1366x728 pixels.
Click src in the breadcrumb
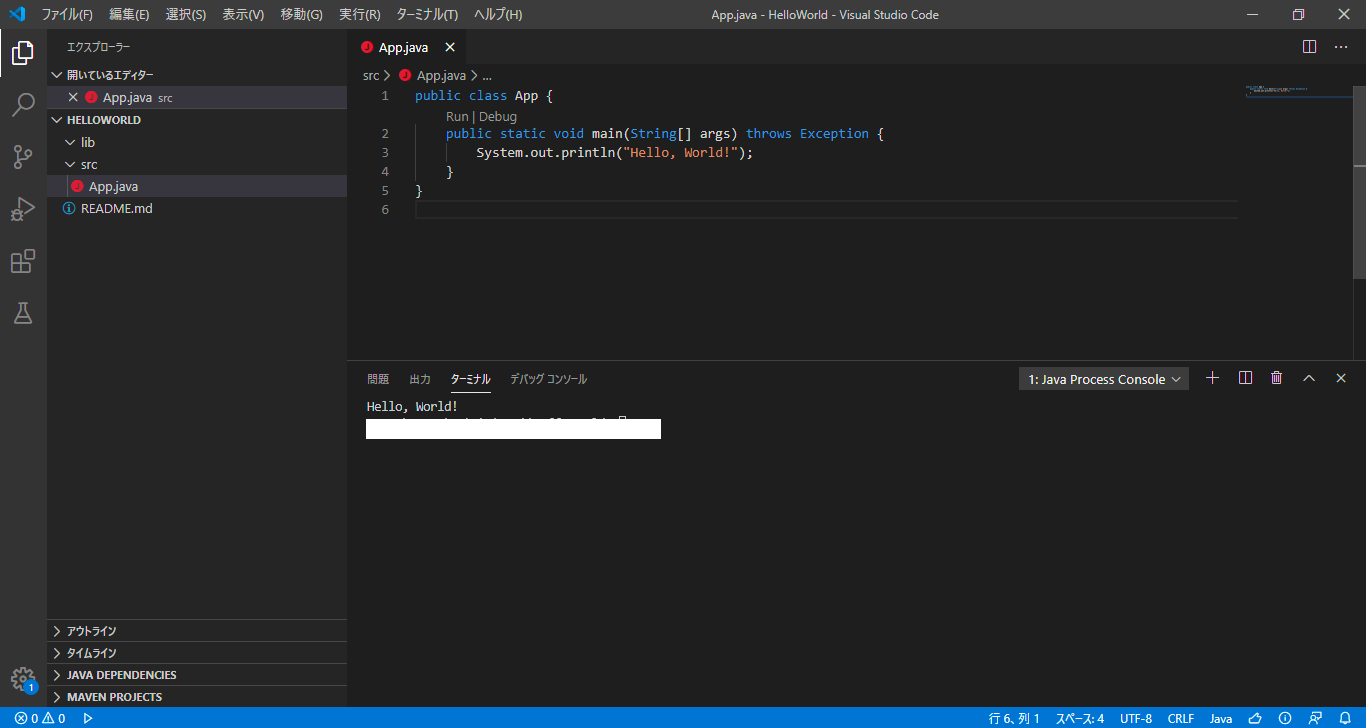click(x=371, y=75)
